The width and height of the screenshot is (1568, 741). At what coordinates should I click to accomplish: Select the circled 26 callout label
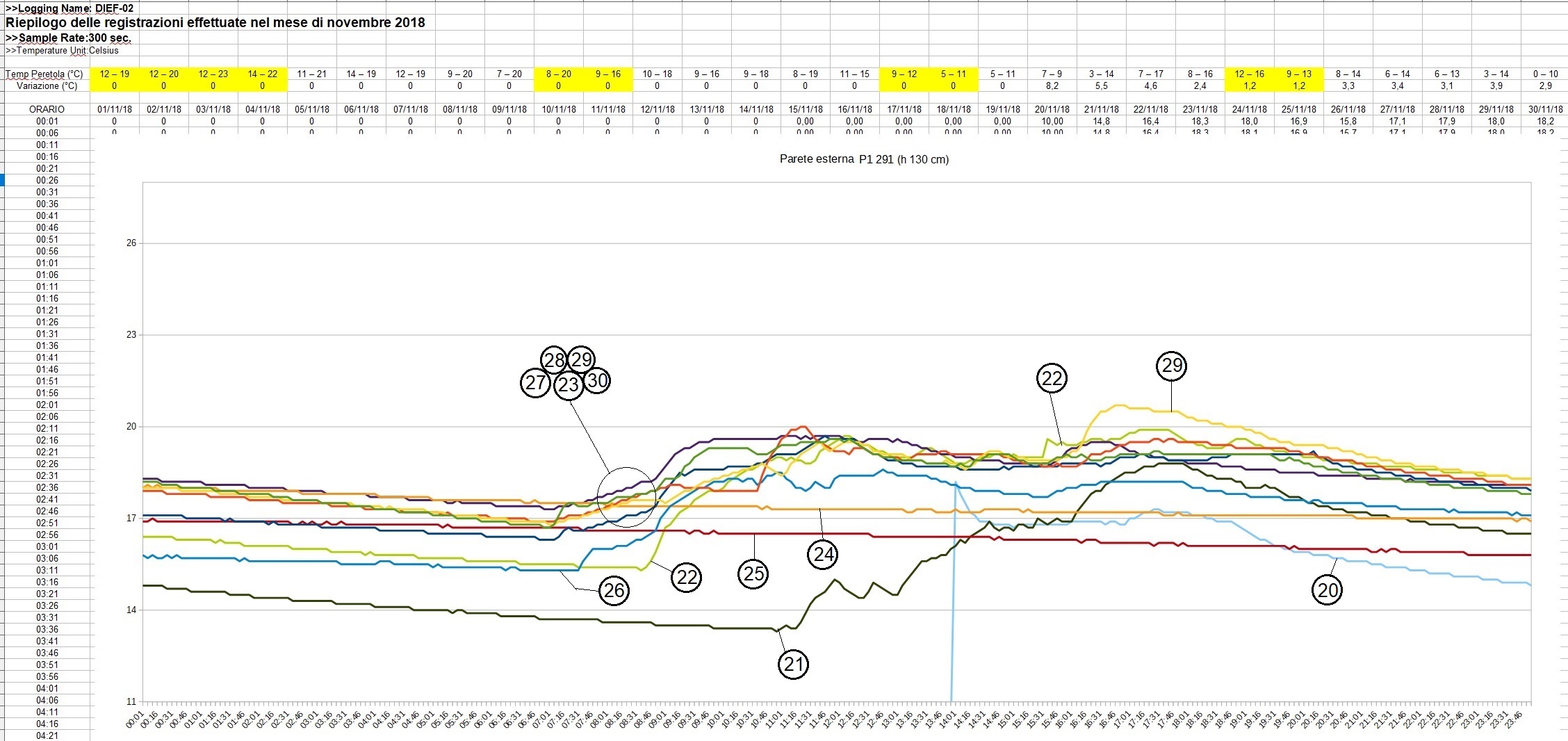point(614,590)
